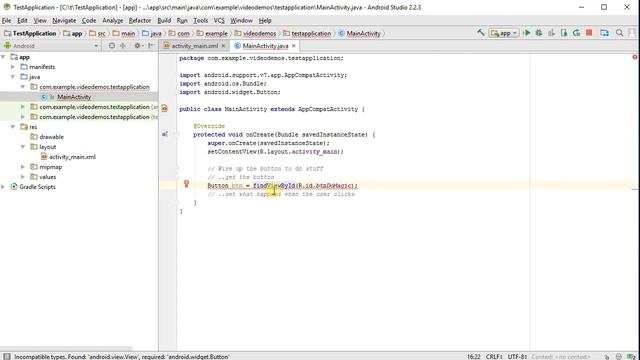
Task: Close the MainActivity.java tab
Action: coord(293,46)
